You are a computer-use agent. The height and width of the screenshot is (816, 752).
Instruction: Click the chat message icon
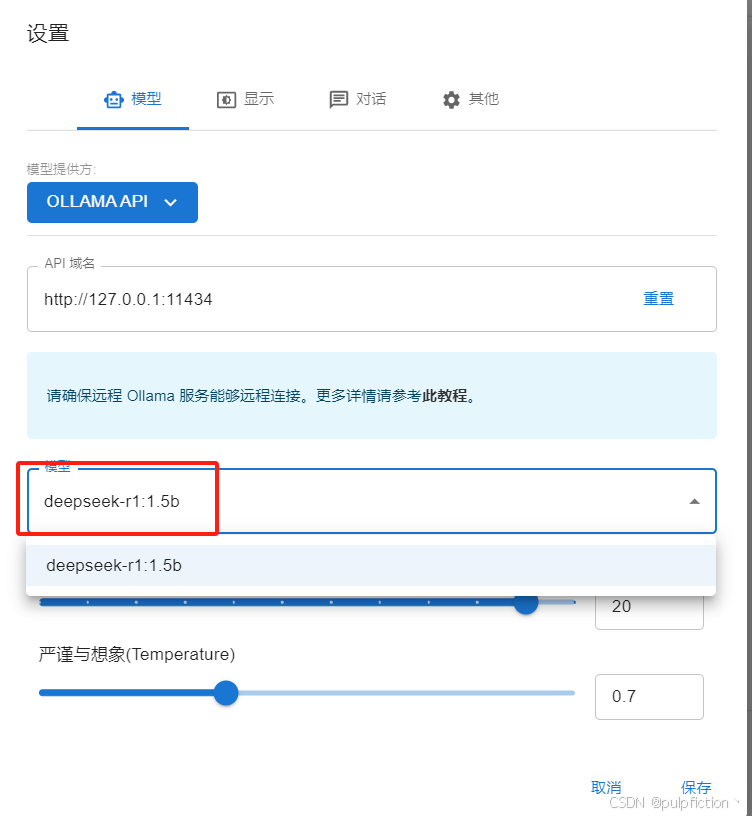[x=339, y=99]
